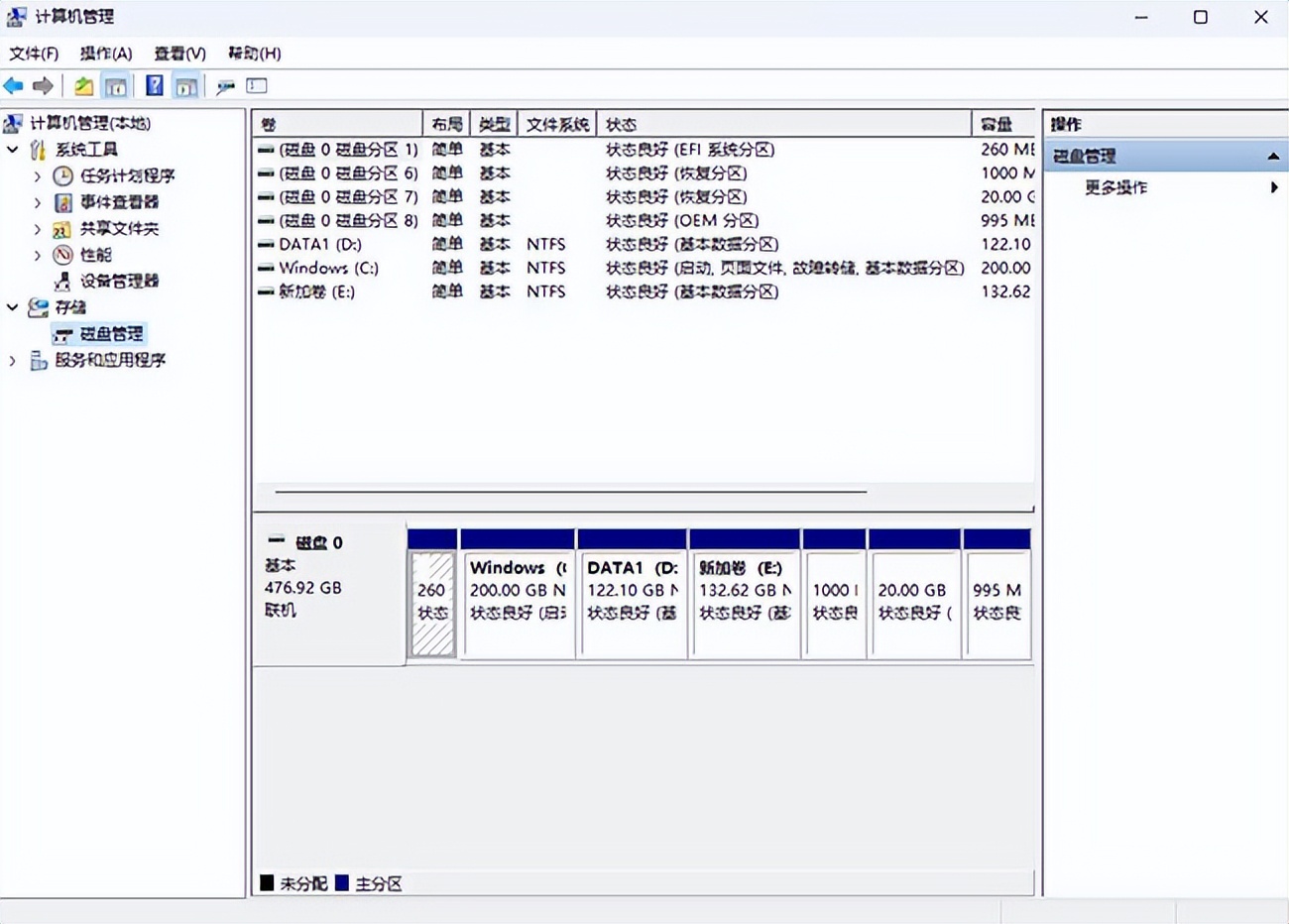Click the blue Help question mark icon
The height and width of the screenshot is (924, 1289).
click(154, 86)
